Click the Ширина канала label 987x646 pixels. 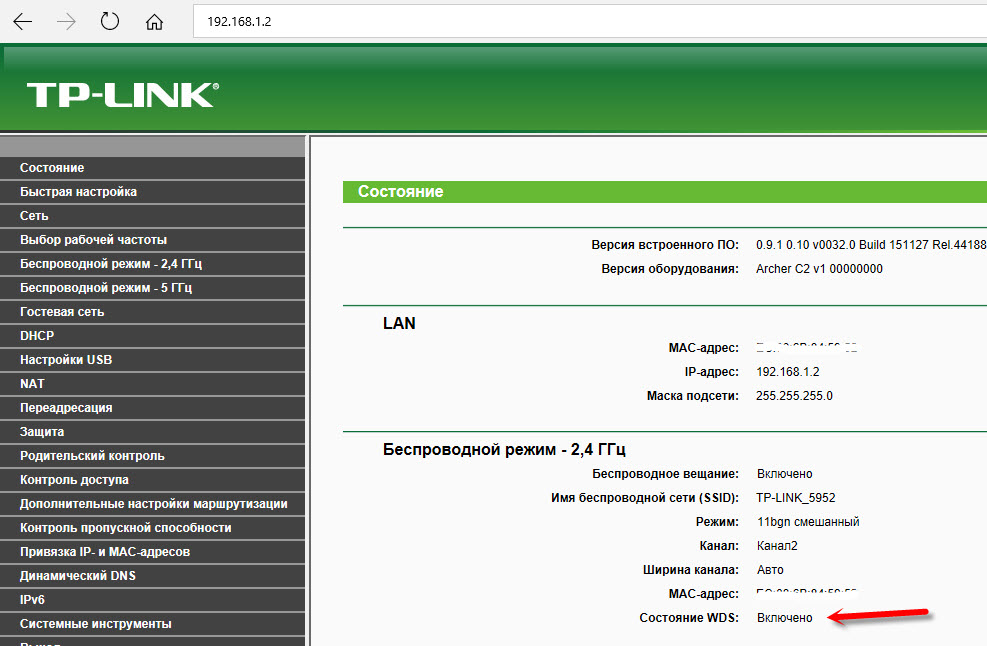click(691, 570)
